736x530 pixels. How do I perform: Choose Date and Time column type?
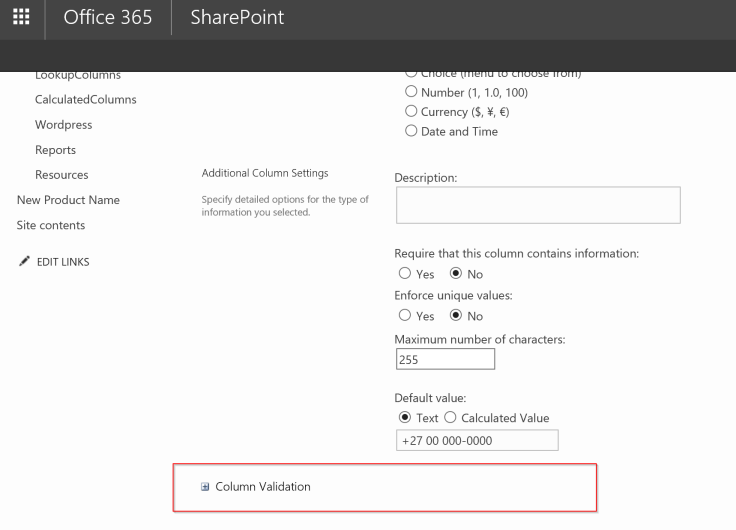[x=411, y=131]
